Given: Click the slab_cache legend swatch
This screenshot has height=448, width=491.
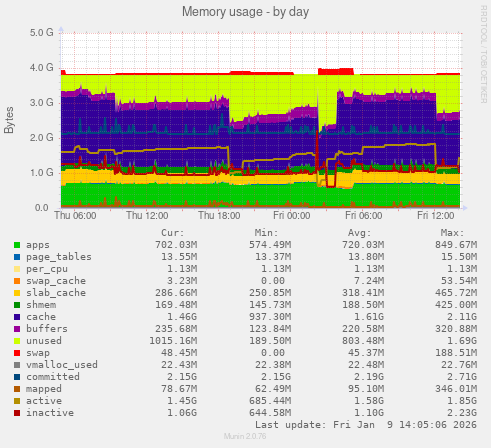Looking at the screenshot, I should click(17, 293).
